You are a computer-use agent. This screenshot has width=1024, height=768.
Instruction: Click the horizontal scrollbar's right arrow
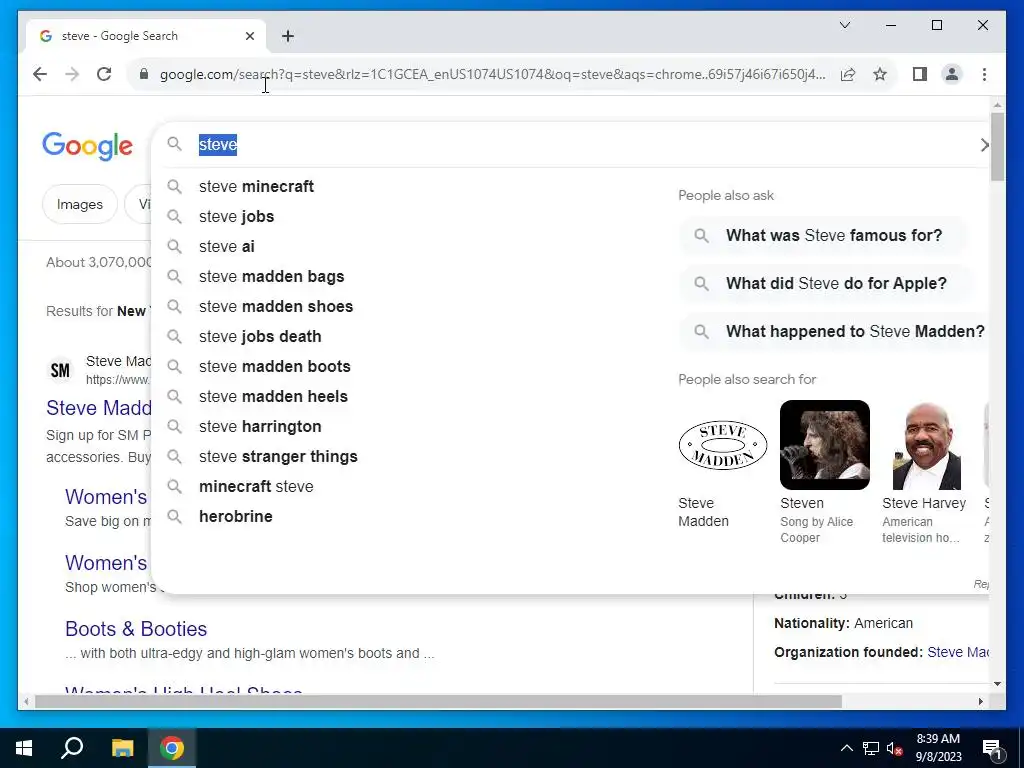(980, 701)
